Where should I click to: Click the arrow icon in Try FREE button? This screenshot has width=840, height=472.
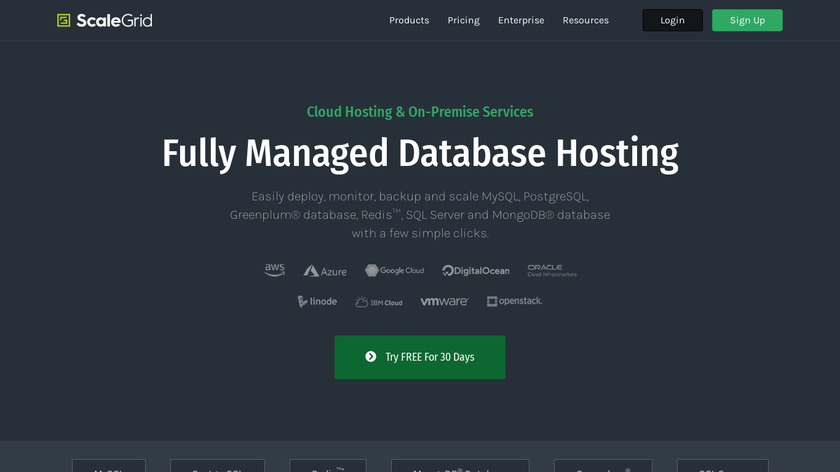(x=371, y=357)
